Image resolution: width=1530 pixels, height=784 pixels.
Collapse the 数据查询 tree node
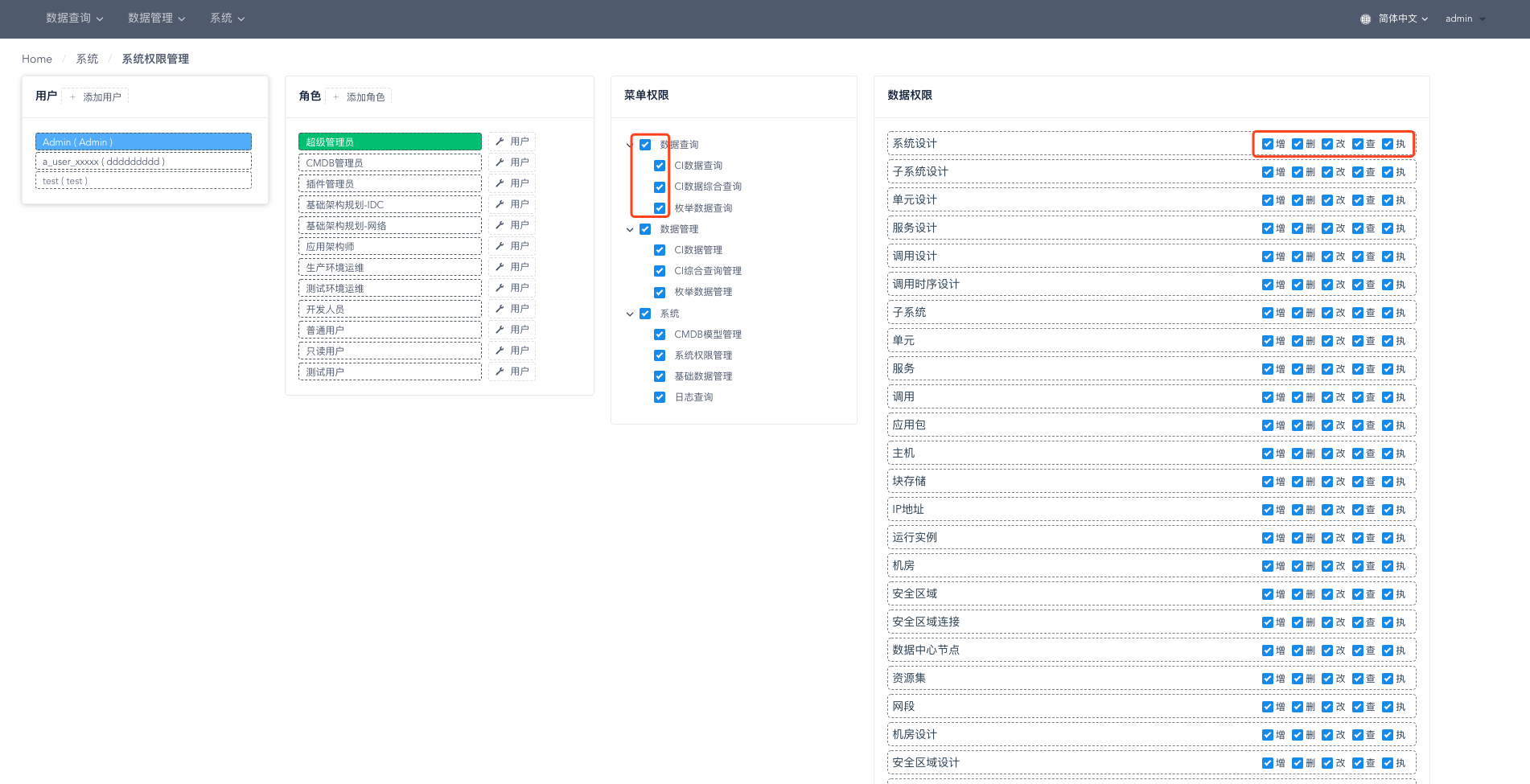coord(630,145)
